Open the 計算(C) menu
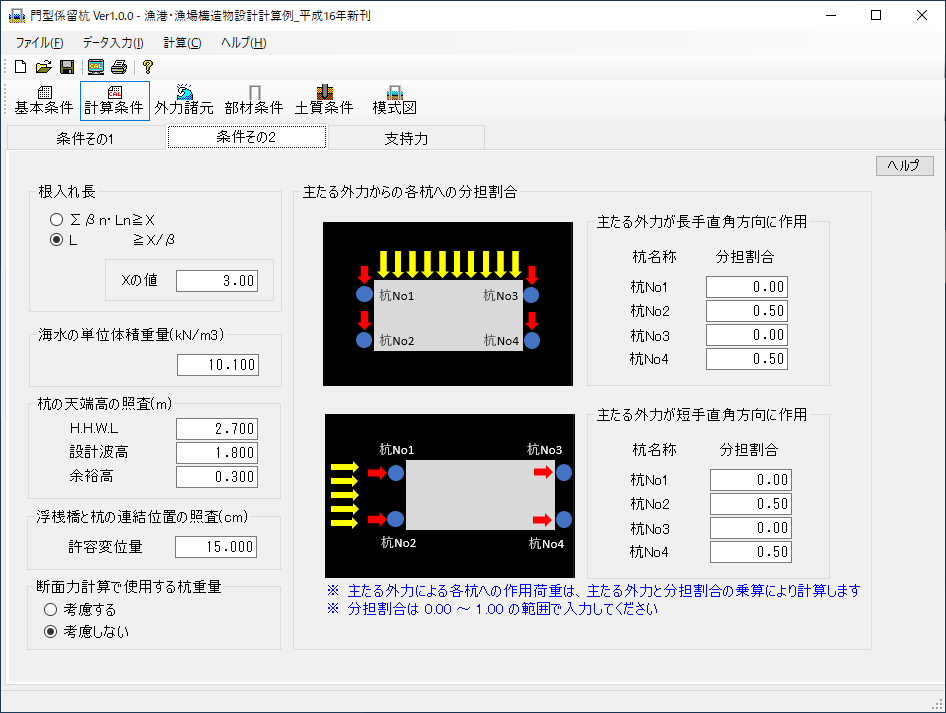946x713 pixels. [182, 43]
